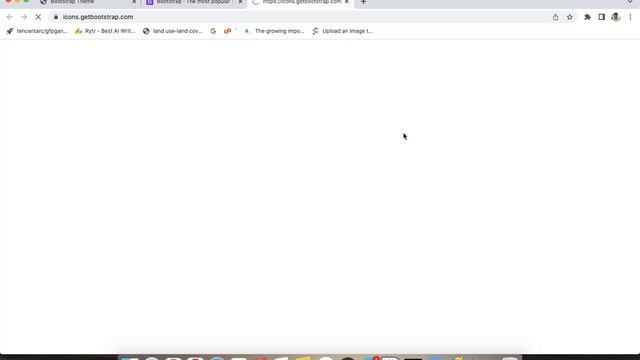Stop loading the page
This screenshot has width=640, height=360.
38,17
